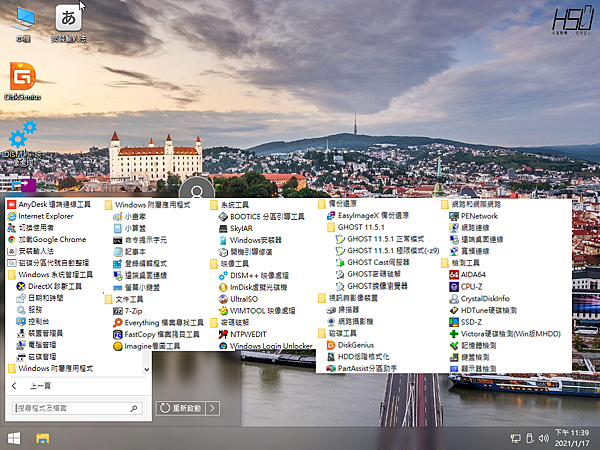Click the USB device tray icon
The width and height of the screenshot is (600, 450).
pos(530,439)
